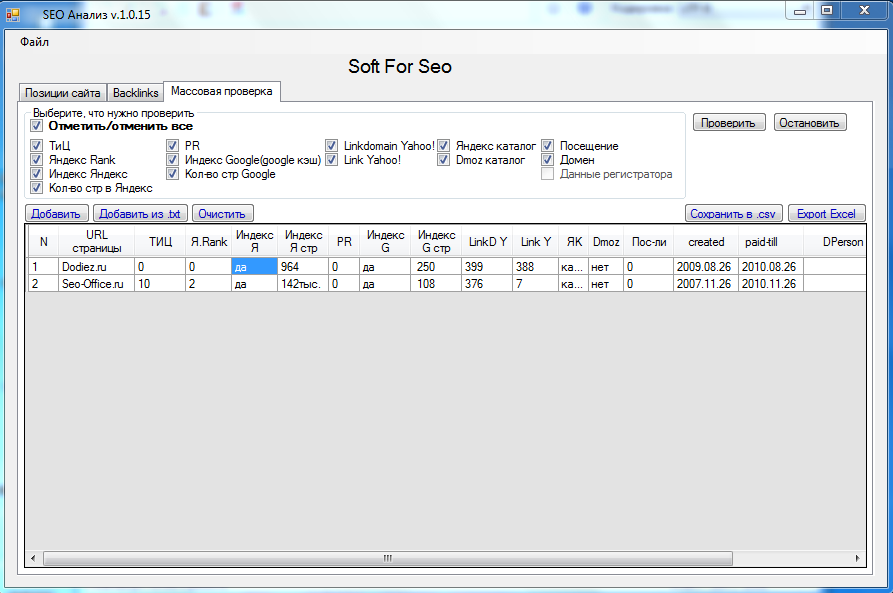Click the scroll right arrow of the table
The width and height of the screenshot is (893, 593).
point(857,558)
